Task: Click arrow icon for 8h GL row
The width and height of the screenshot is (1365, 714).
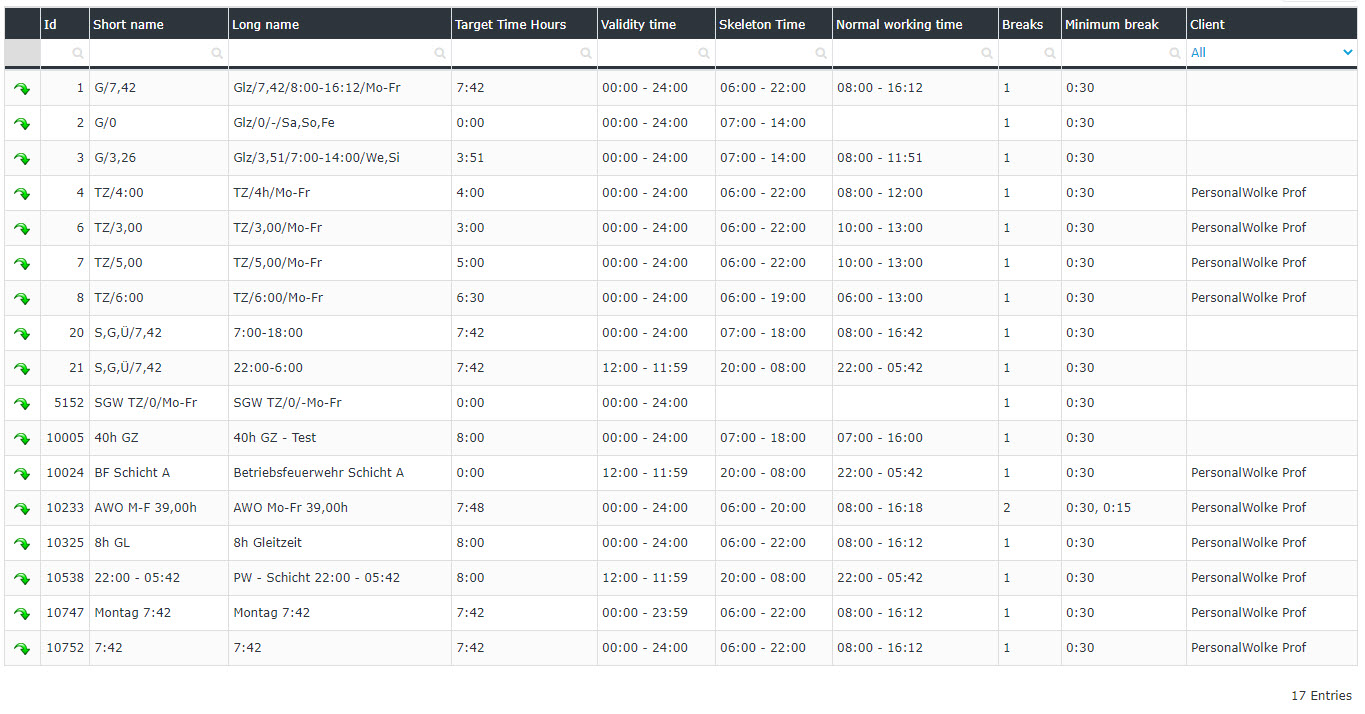Action: pos(22,544)
